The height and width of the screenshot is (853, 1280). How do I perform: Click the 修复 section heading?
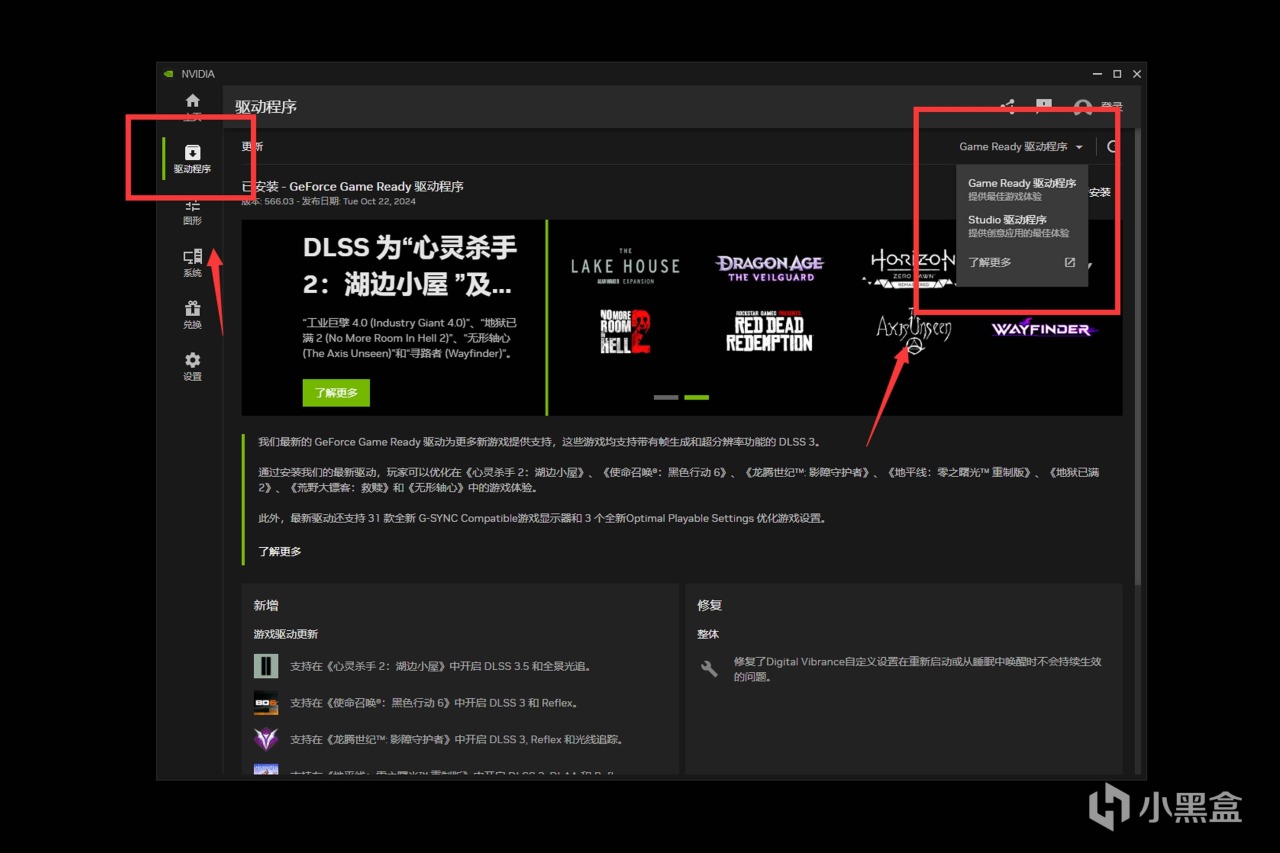coord(710,605)
